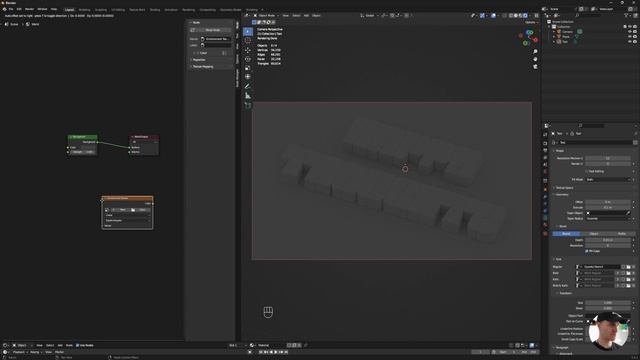Open the File menu

pos(11,9)
